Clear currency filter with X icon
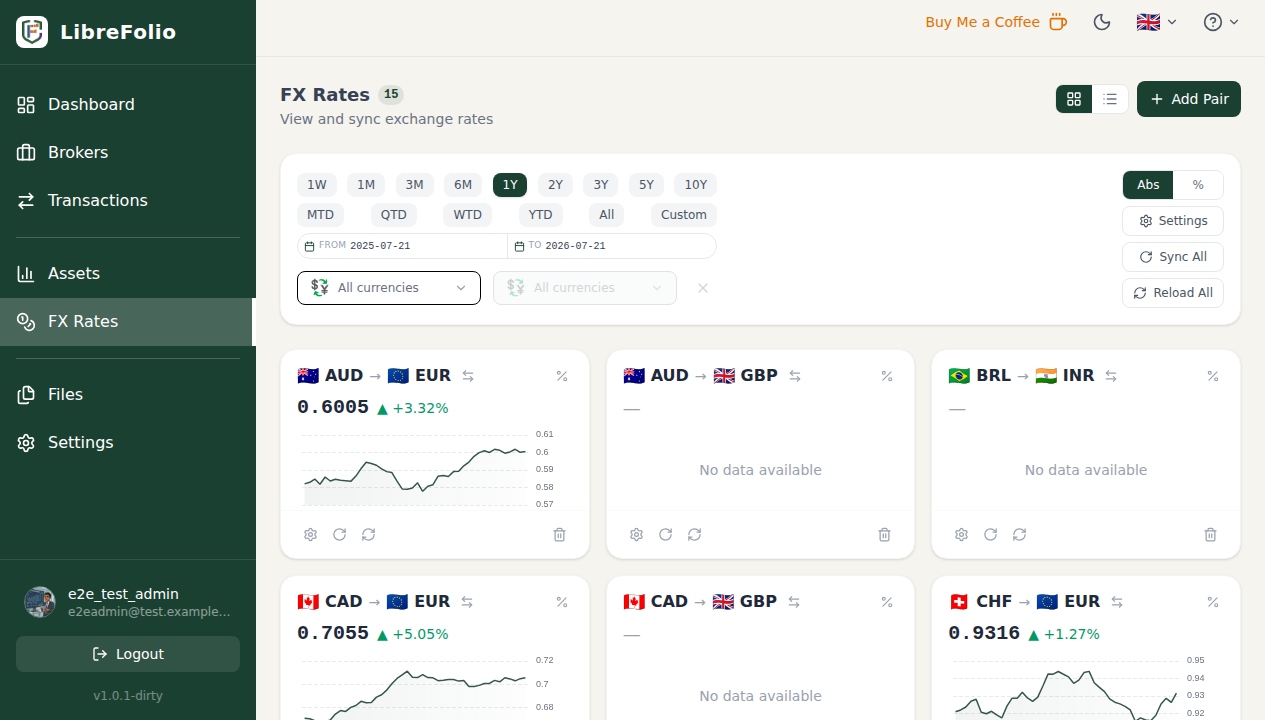1280x720 pixels. pyautogui.click(x=703, y=288)
